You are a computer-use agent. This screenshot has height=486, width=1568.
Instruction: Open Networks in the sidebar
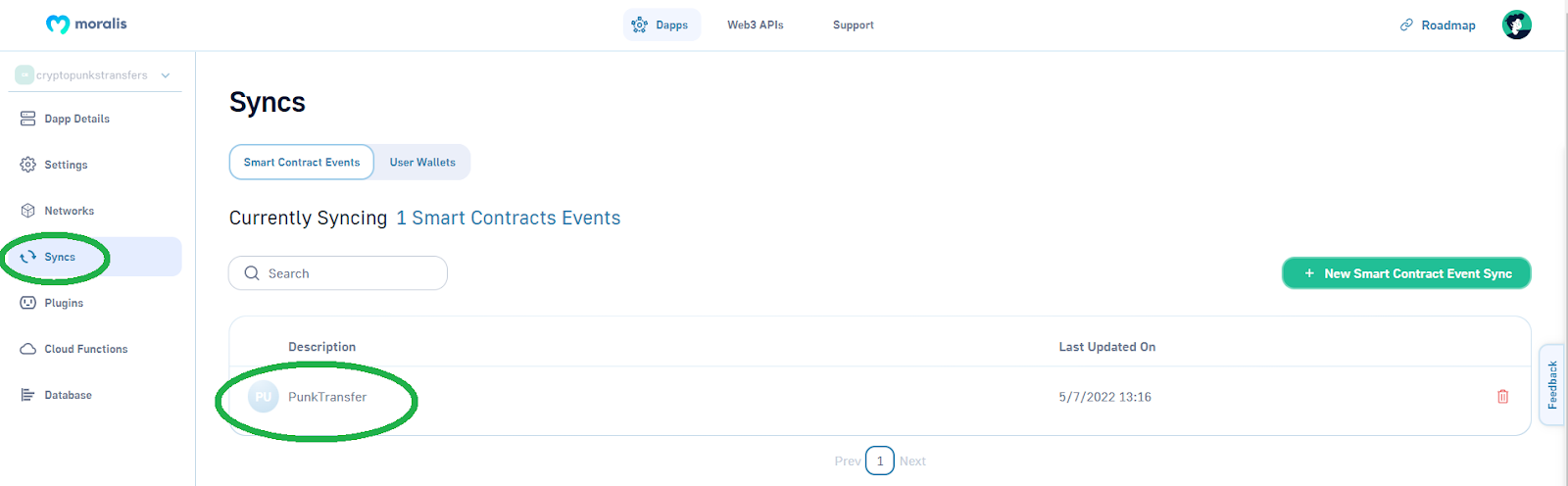click(70, 211)
